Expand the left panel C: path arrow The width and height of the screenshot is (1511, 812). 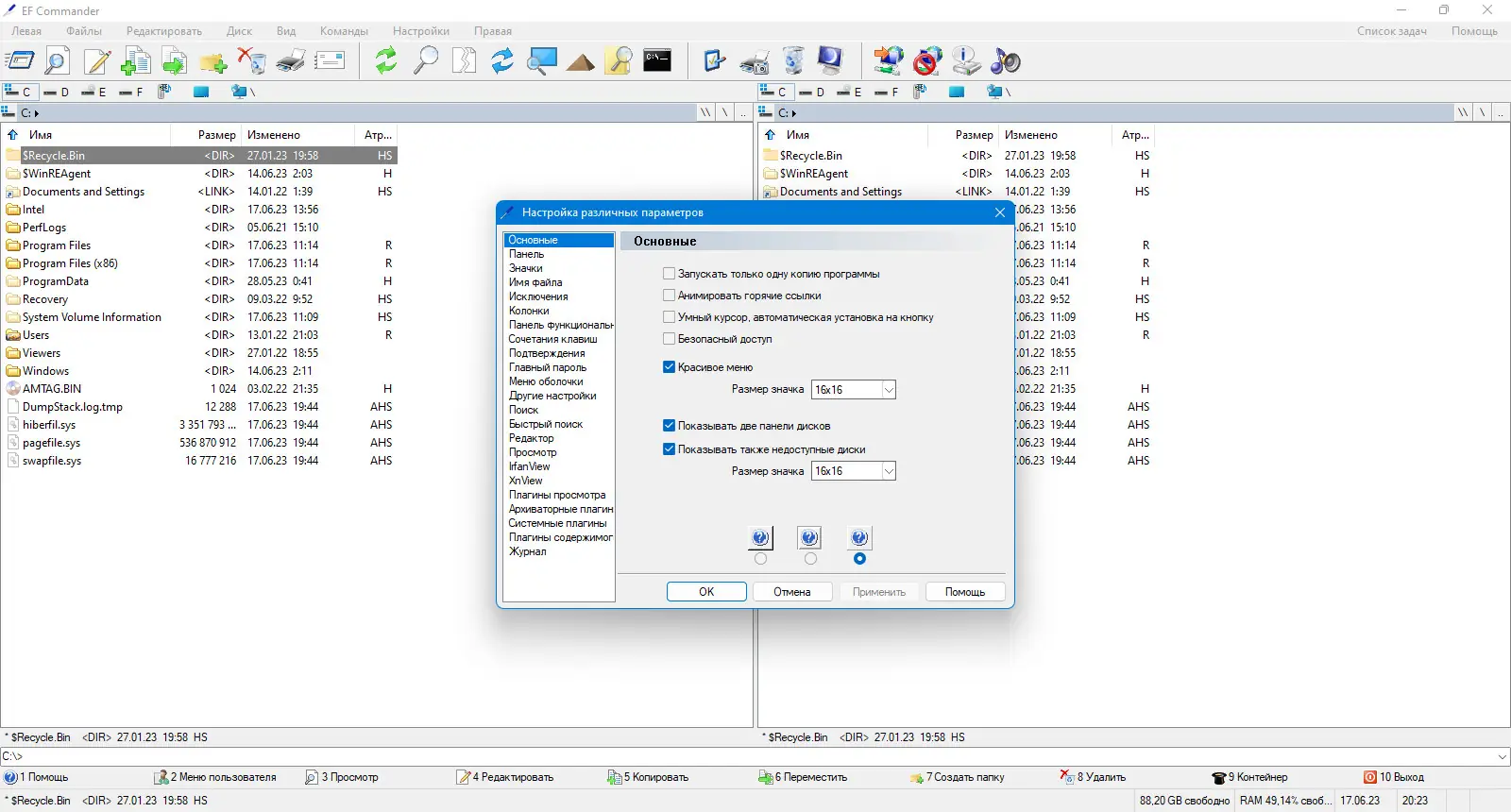click(x=37, y=113)
